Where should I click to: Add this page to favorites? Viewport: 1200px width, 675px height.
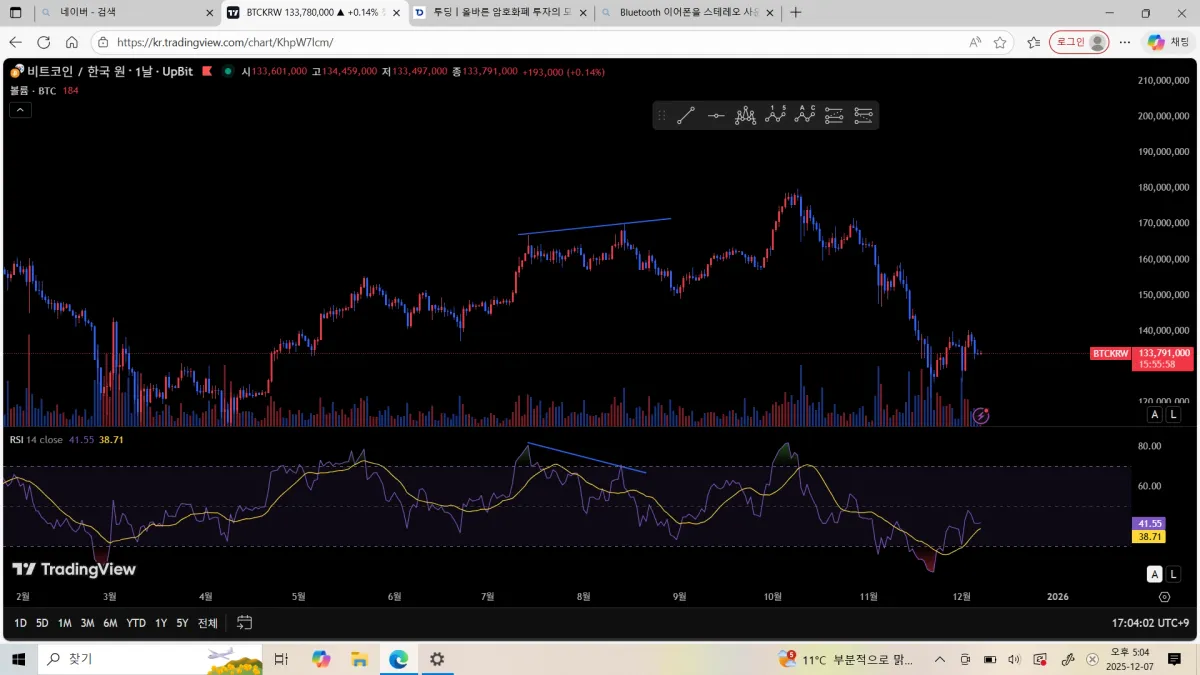point(1000,42)
